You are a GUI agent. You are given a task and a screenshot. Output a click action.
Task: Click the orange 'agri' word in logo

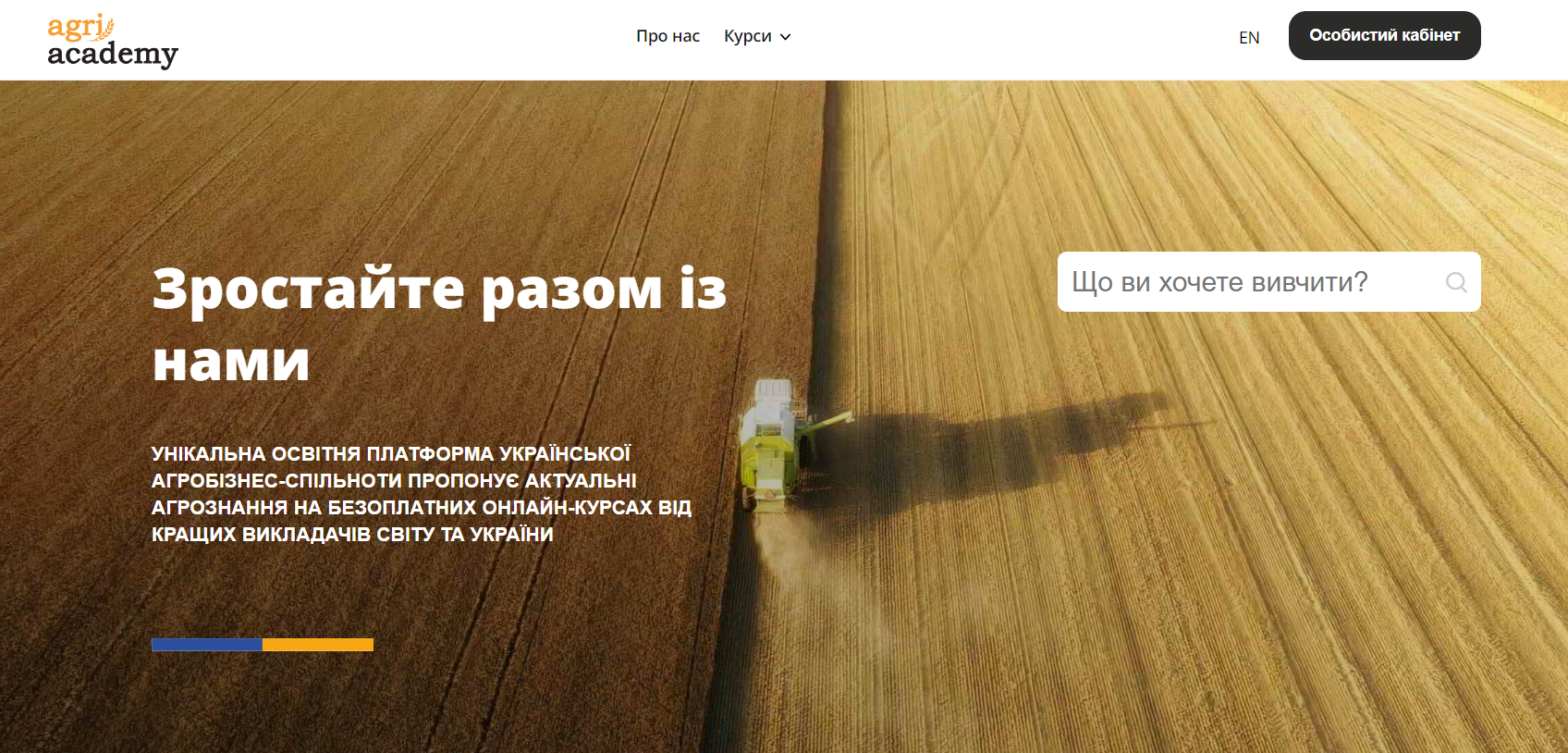pos(74,28)
